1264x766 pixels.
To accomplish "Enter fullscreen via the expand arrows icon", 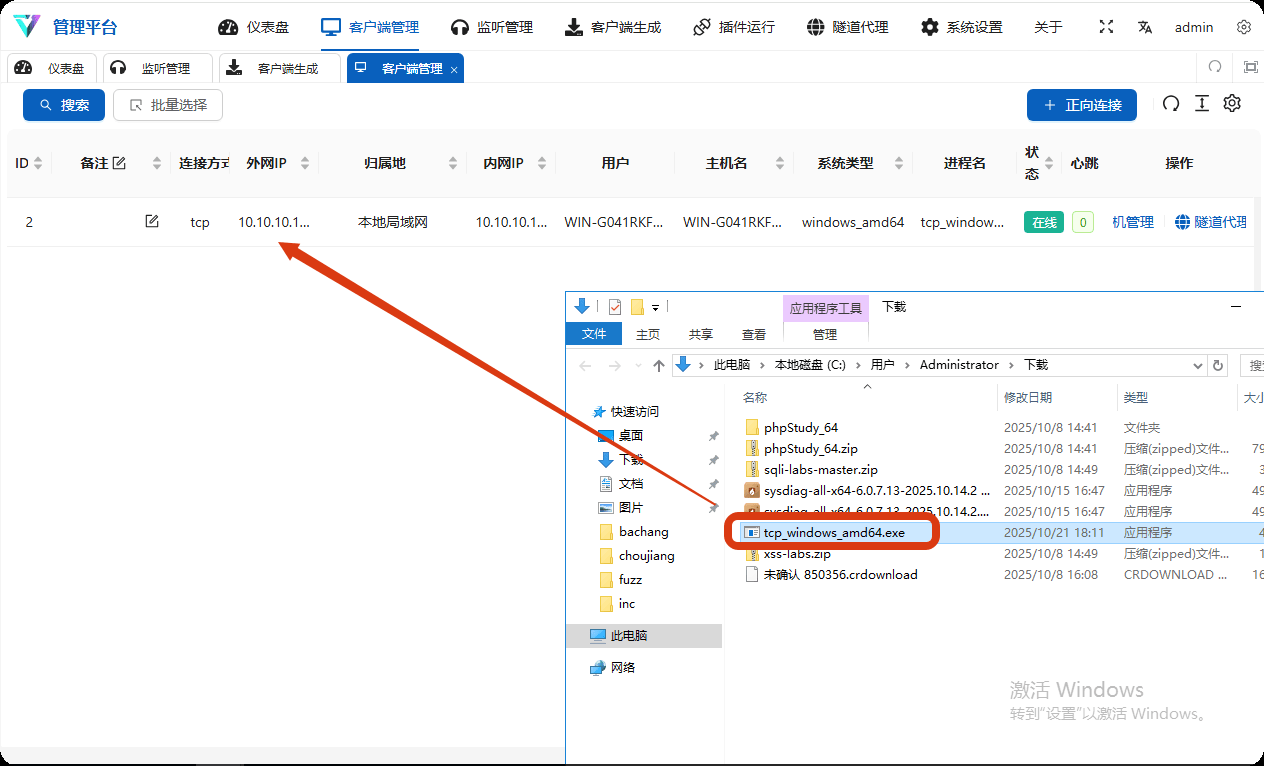I will (1106, 27).
